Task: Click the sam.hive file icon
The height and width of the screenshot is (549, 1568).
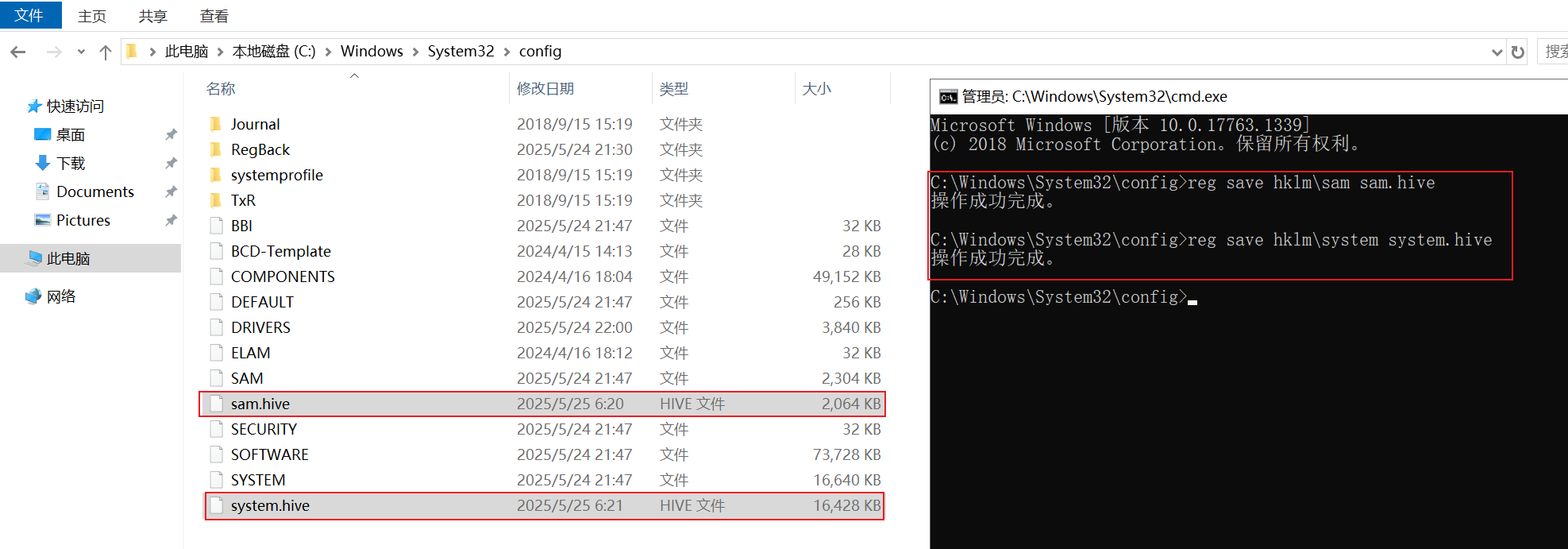Action: (x=216, y=404)
